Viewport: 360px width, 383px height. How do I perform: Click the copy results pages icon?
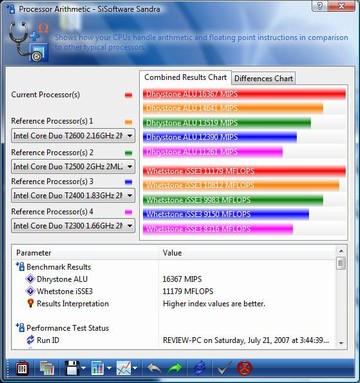click(47, 368)
